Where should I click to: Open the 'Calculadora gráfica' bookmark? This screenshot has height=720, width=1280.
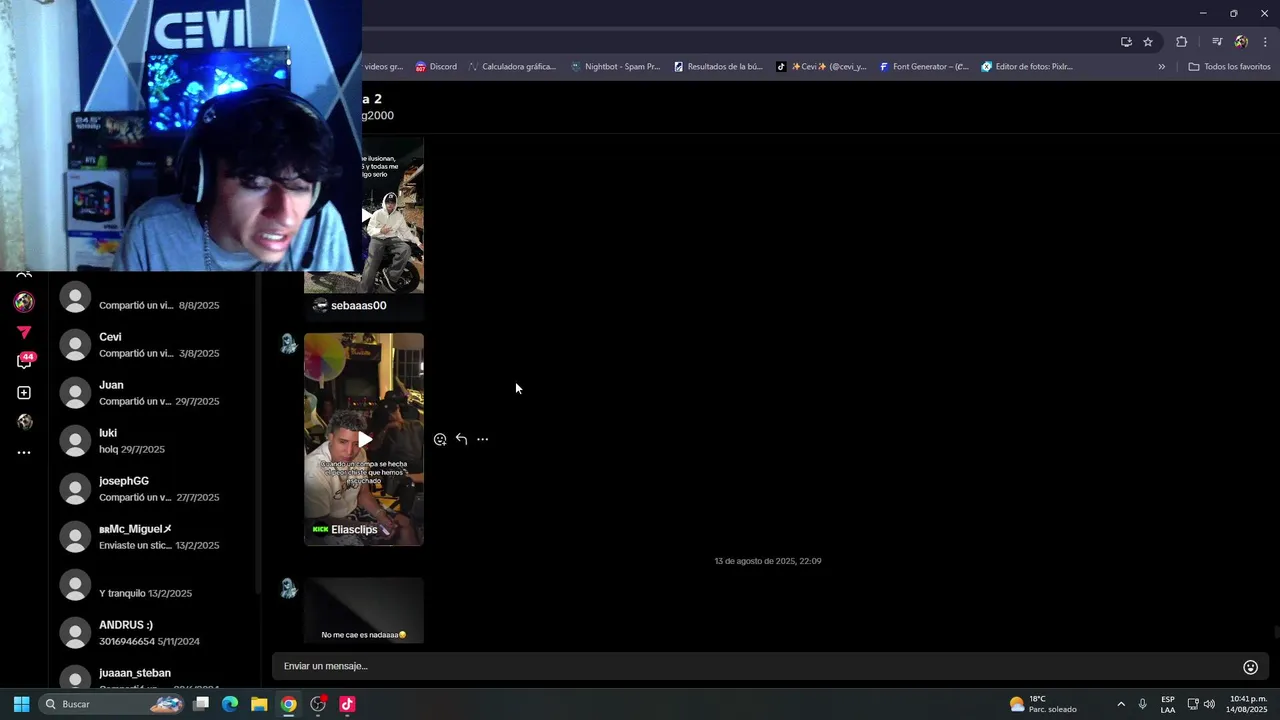[x=511, y=67]
